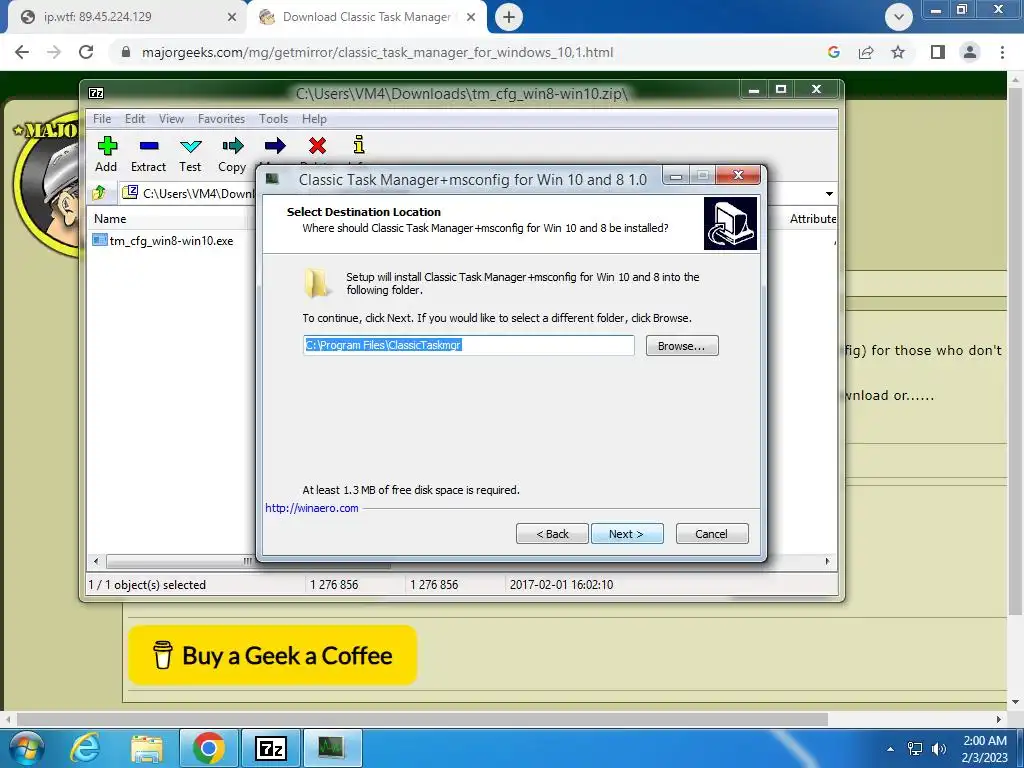Click Buy a Geek a Coffee button
1024x768 pixels.
272,655
